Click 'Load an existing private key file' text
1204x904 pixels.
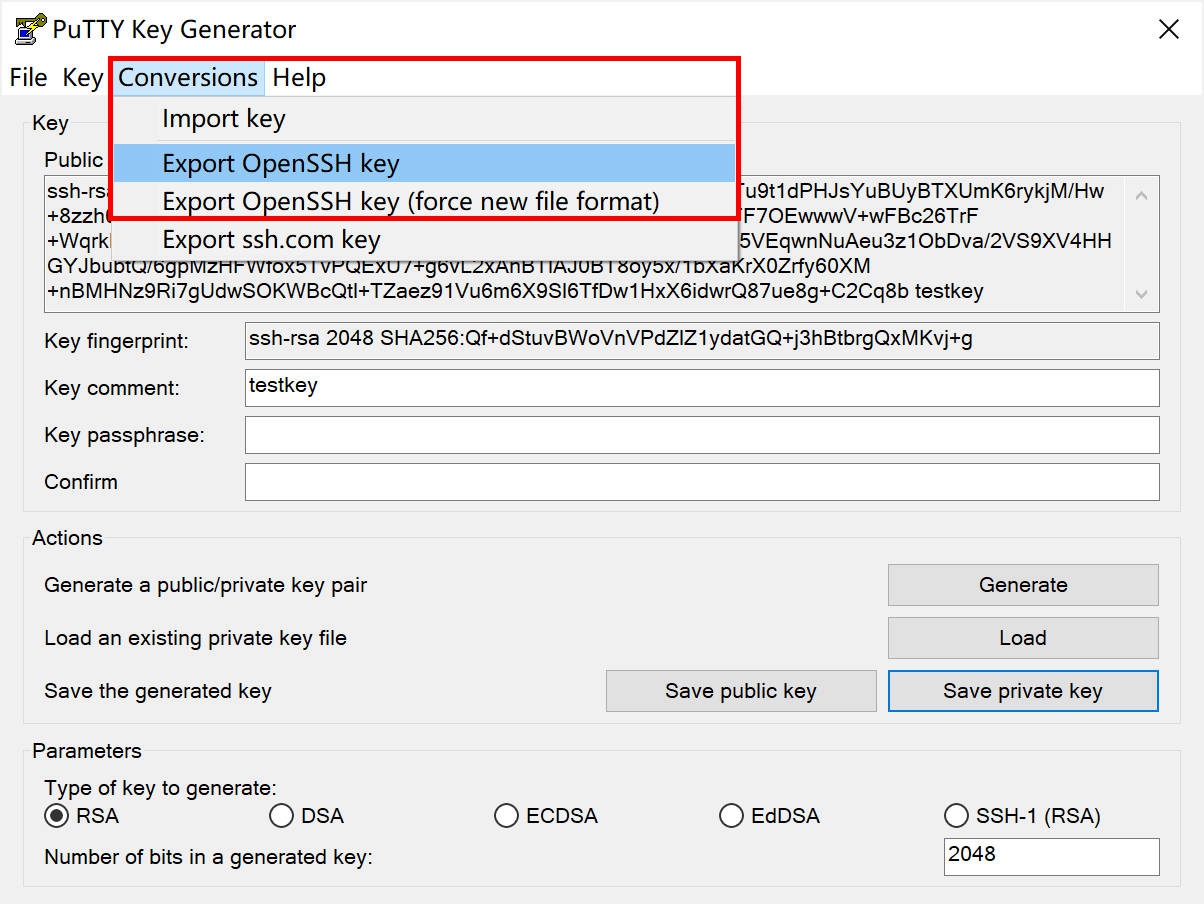(196, 638)
